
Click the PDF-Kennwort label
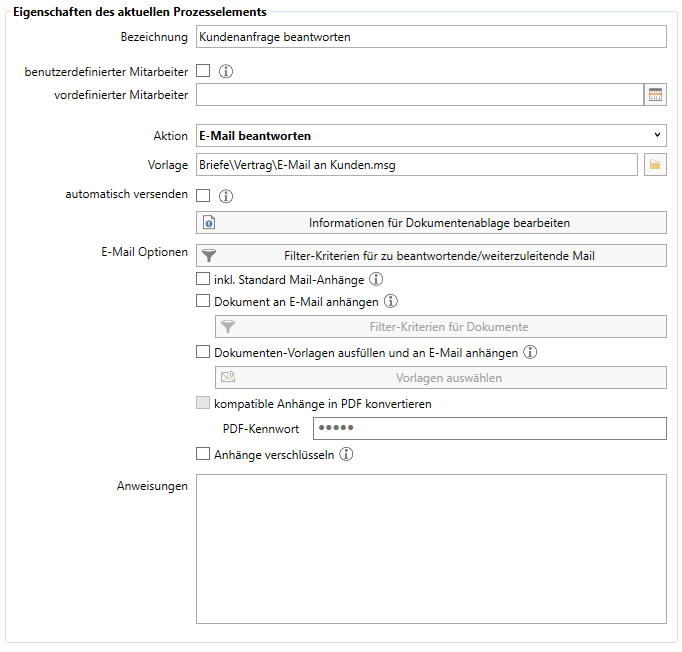[261, 429]
